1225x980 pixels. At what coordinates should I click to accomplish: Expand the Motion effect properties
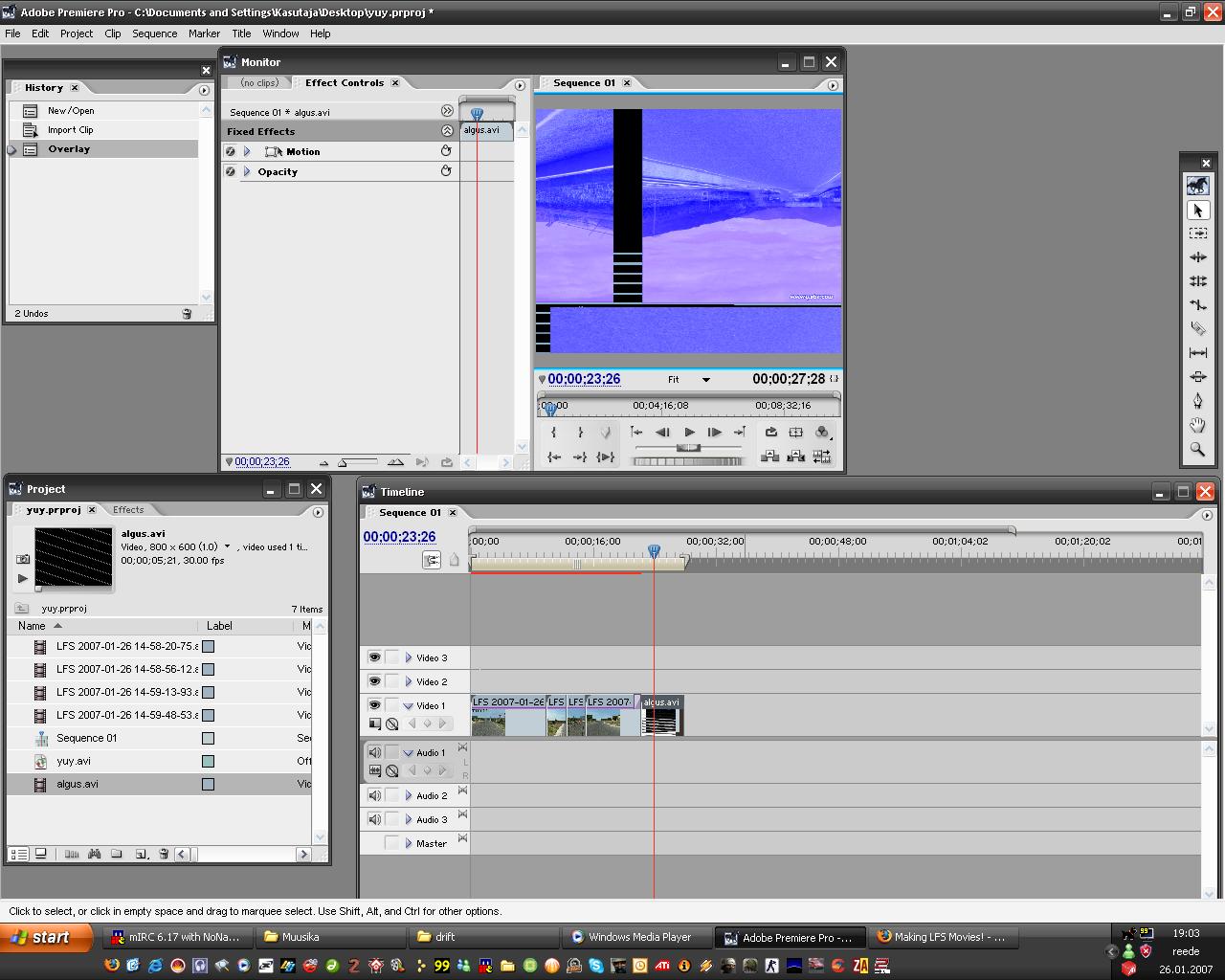247,151
